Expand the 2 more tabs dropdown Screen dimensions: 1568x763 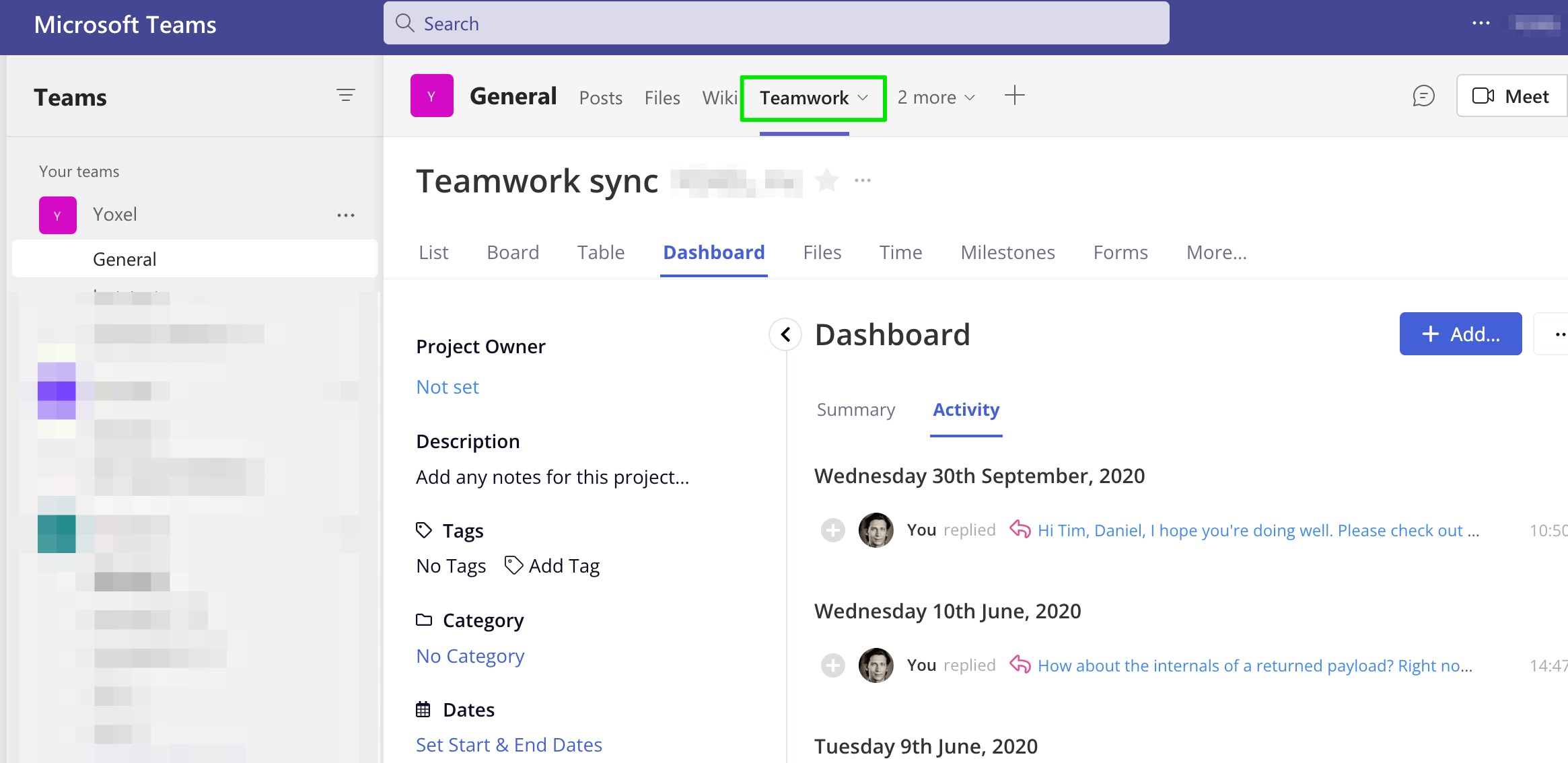(970, 98)
